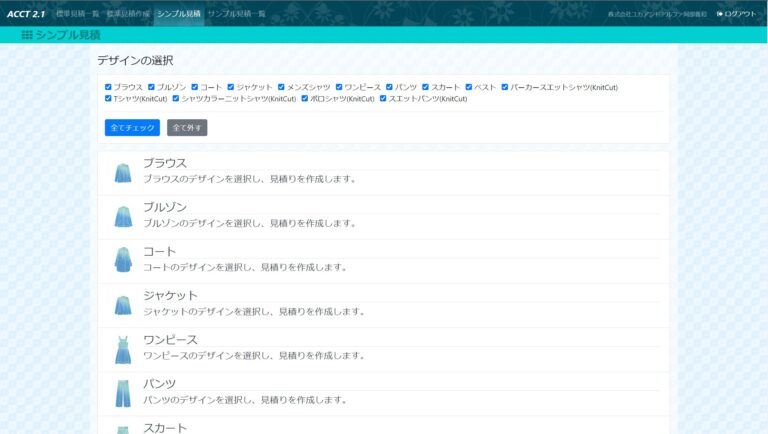This screenshot has height=434, width=768.
Task: Open the パンツ design title
Action: [x=160, y=384]
